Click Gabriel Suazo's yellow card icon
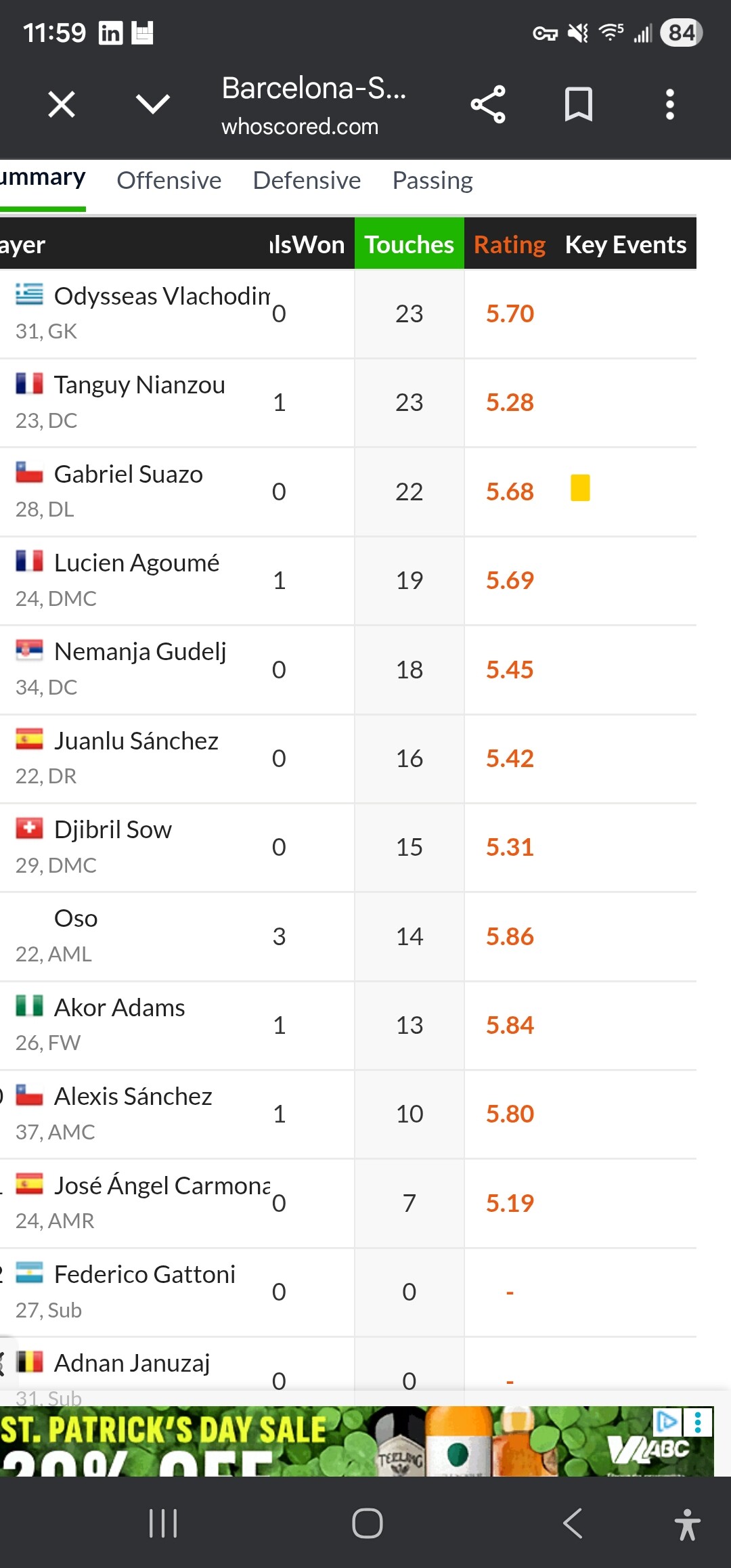This screenshot has height=1568, width=731. coord(580,488)
